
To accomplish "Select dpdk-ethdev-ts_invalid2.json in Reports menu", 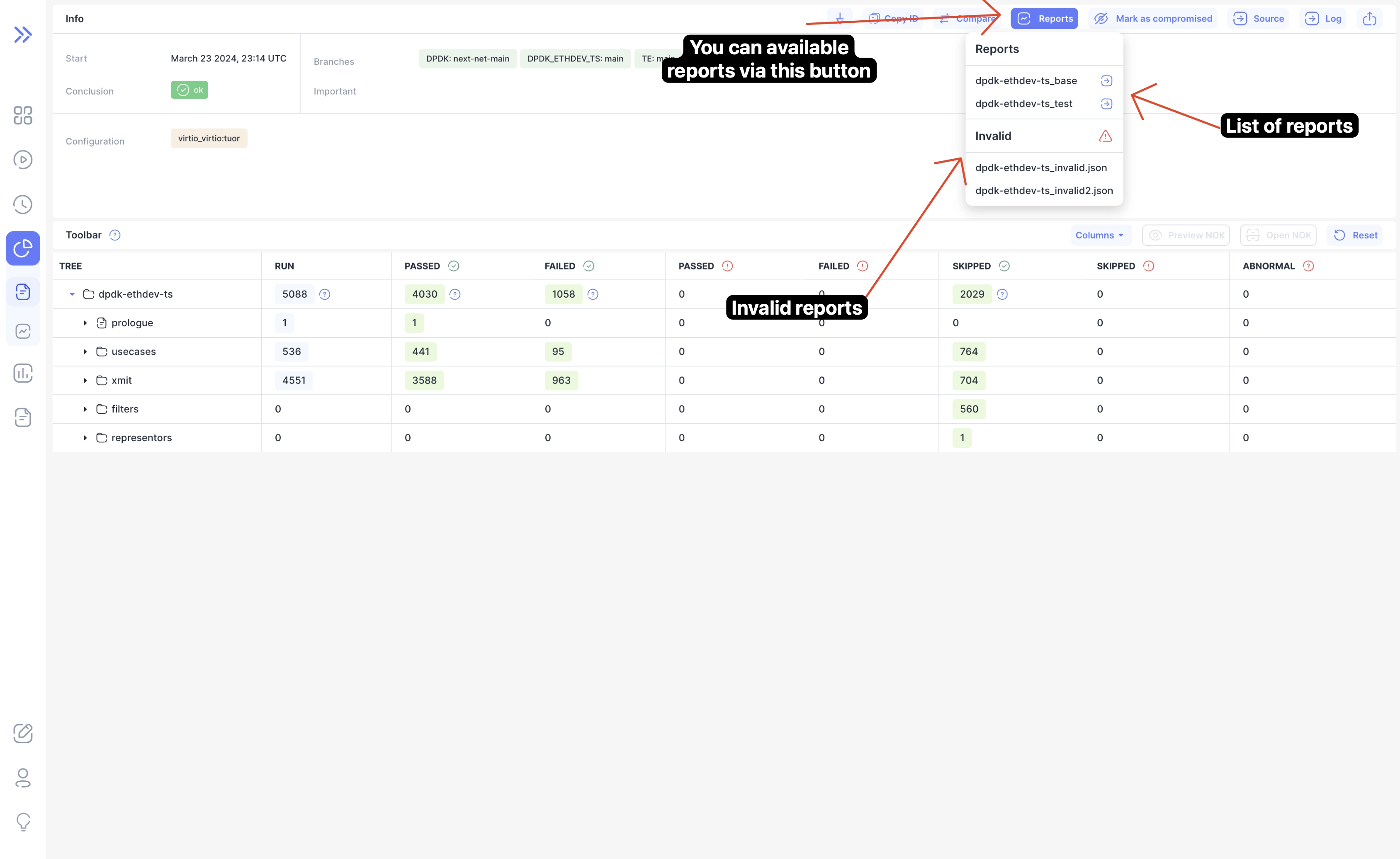I will click(1044, 191).
